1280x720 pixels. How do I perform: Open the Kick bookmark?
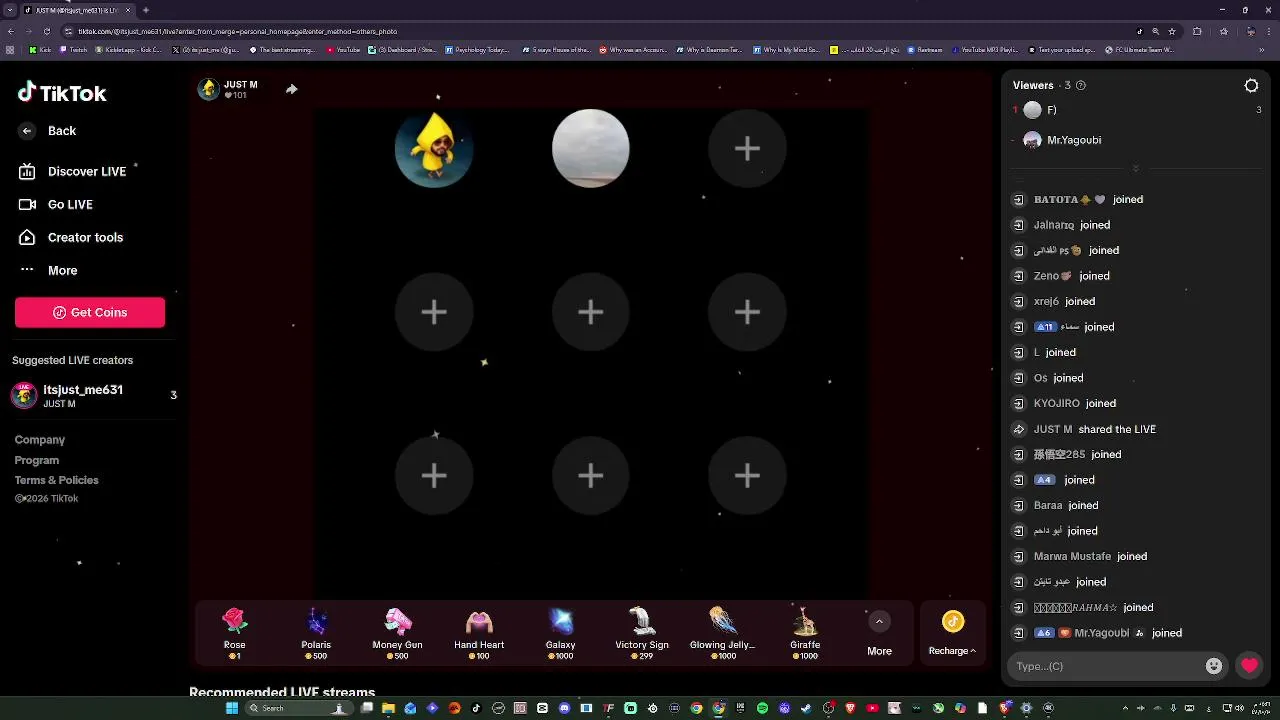pyautogui.click(x=41, y=49)
